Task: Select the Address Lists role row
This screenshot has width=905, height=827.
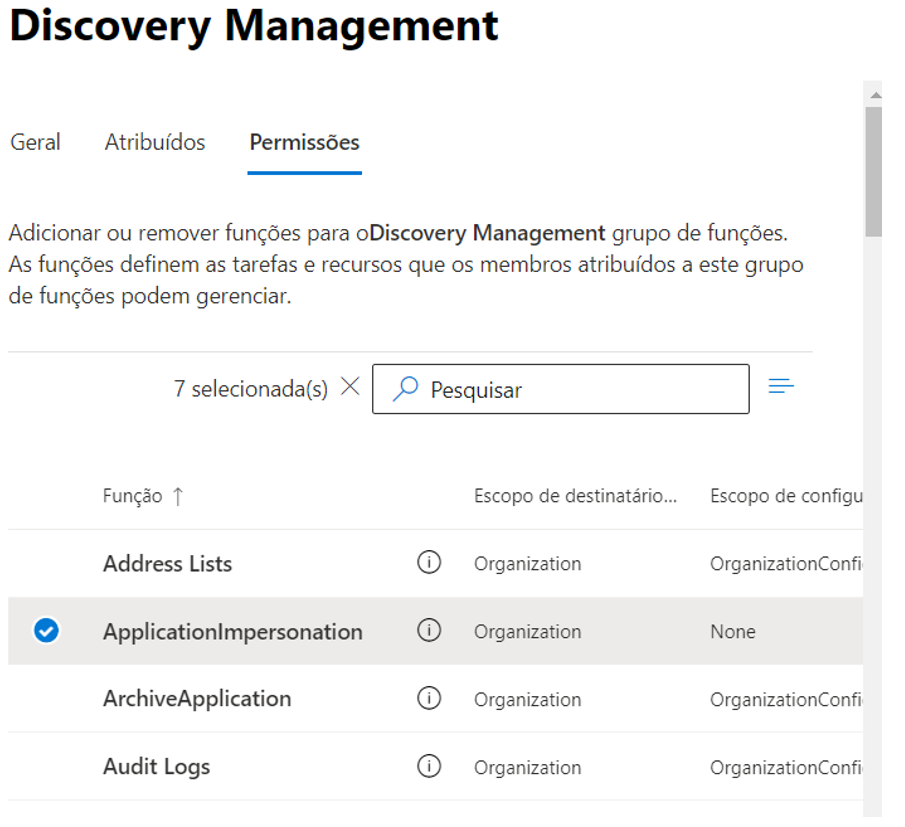Action: point(167,563)
